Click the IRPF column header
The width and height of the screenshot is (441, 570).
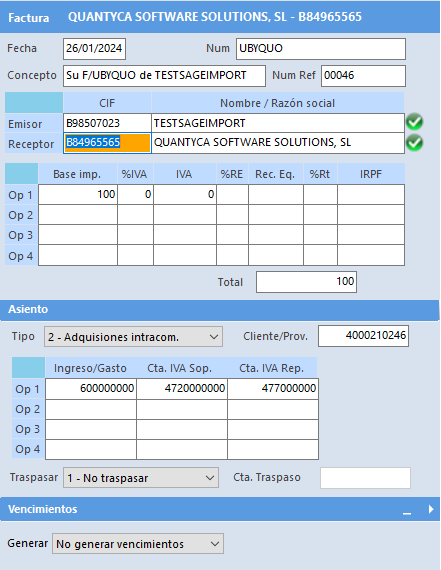click(371, 174)
